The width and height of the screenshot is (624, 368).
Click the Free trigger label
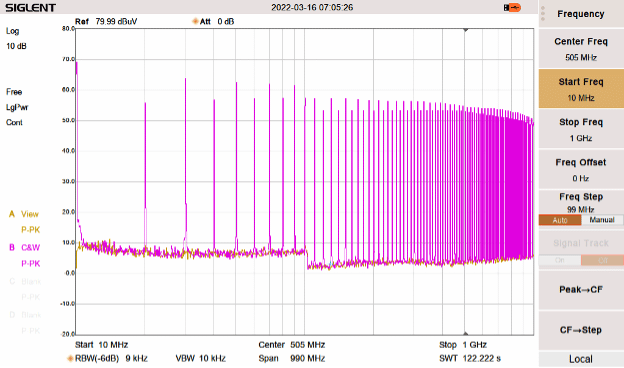[x=14, y=92]
